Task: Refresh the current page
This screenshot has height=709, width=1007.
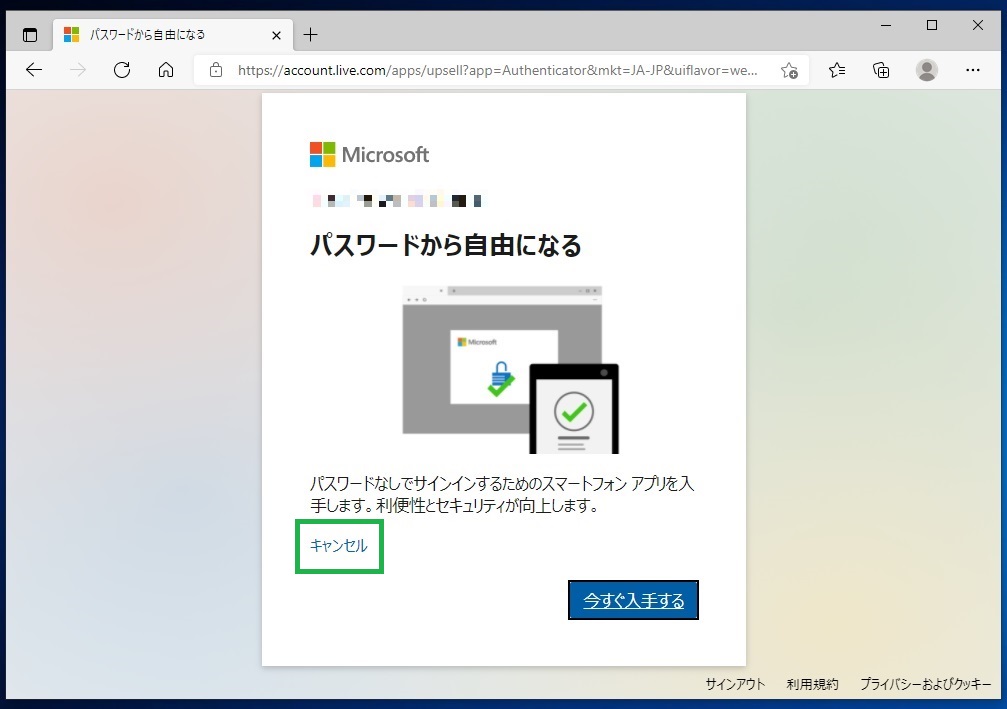Action: click(x=122, y=70)
